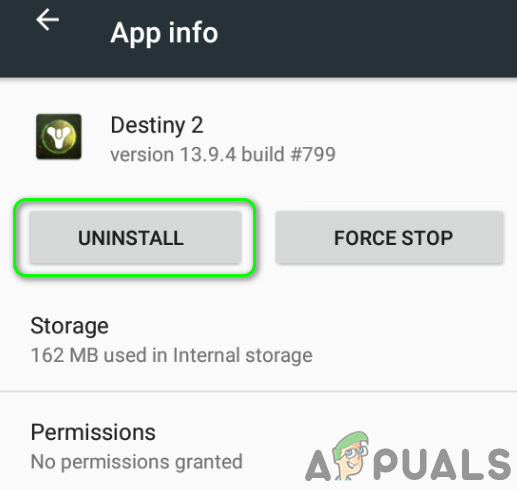517x490 pixels.
Task: Click the build #799 text
Action: coord(288,154)
